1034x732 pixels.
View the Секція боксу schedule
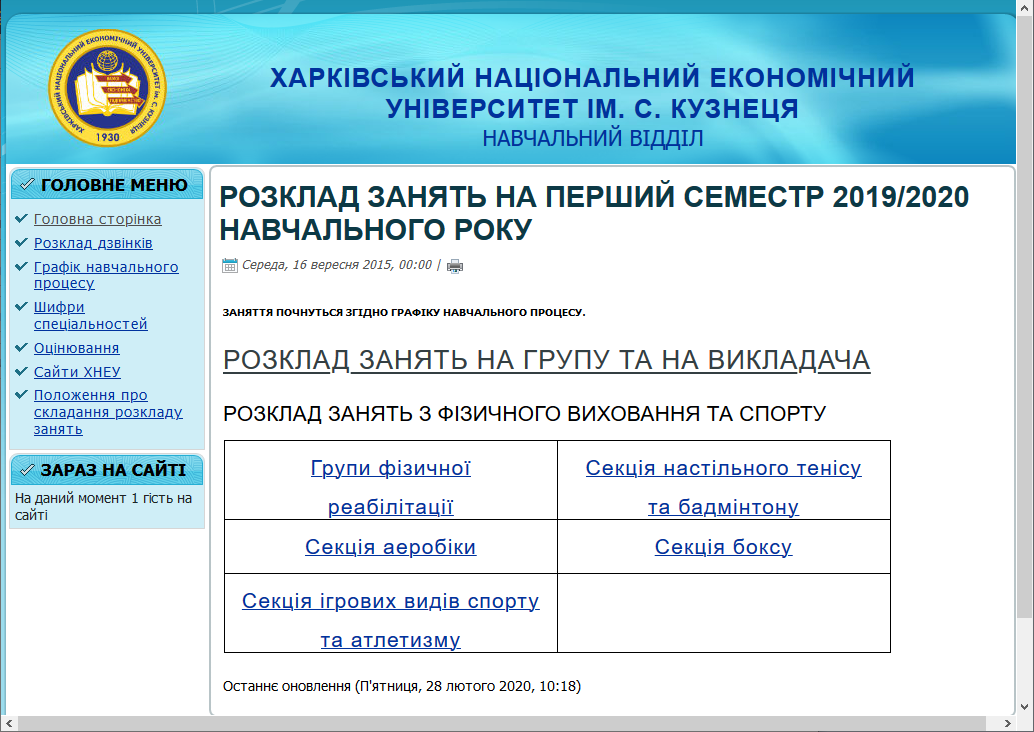tap(723, 547)
